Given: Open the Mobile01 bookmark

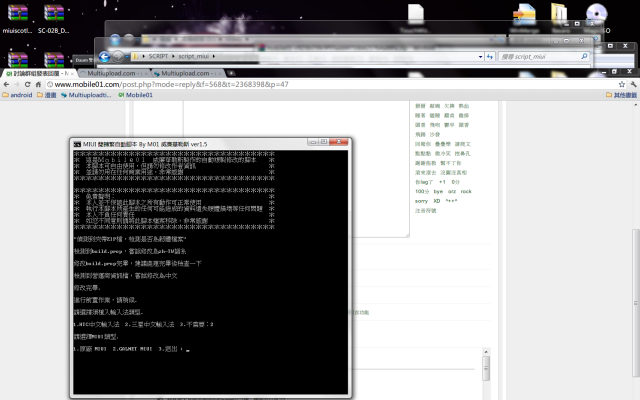Looking at the screenshot, I should pos(135,95).
